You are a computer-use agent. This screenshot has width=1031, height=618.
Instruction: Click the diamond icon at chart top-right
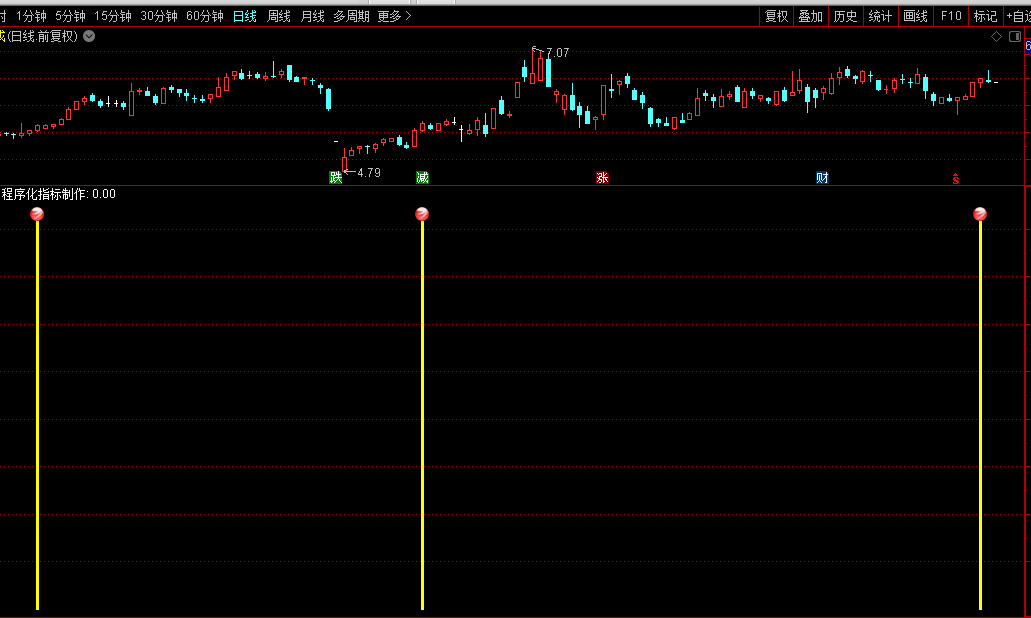[x=996, y=37]
